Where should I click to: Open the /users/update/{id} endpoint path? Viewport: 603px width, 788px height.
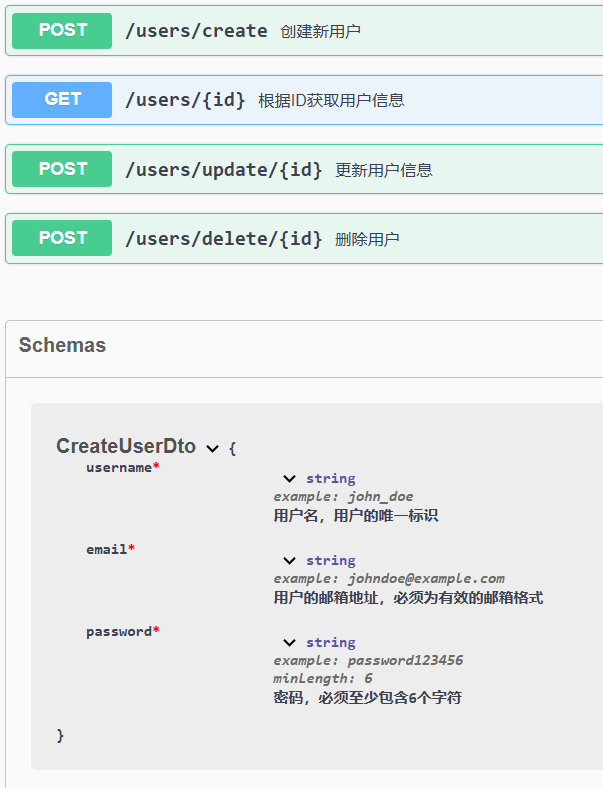[223, 170]
